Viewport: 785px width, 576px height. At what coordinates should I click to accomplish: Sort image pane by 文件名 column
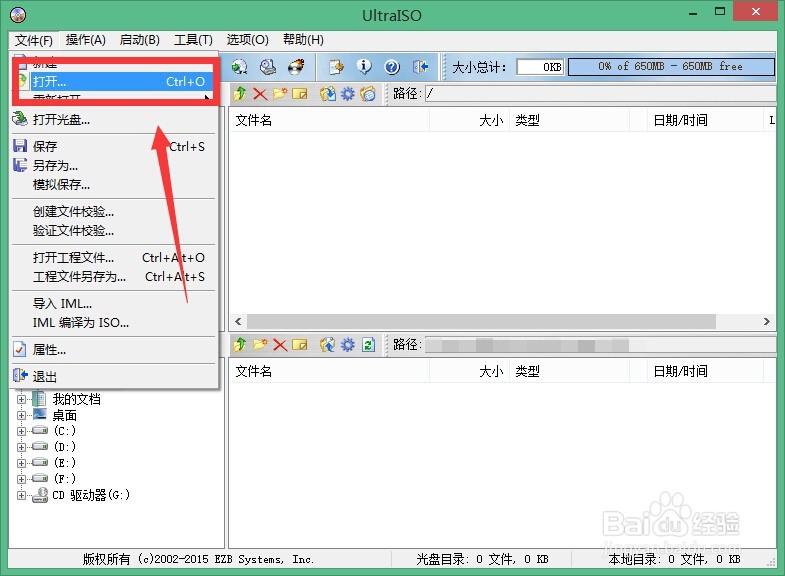[x=329, y=120]
